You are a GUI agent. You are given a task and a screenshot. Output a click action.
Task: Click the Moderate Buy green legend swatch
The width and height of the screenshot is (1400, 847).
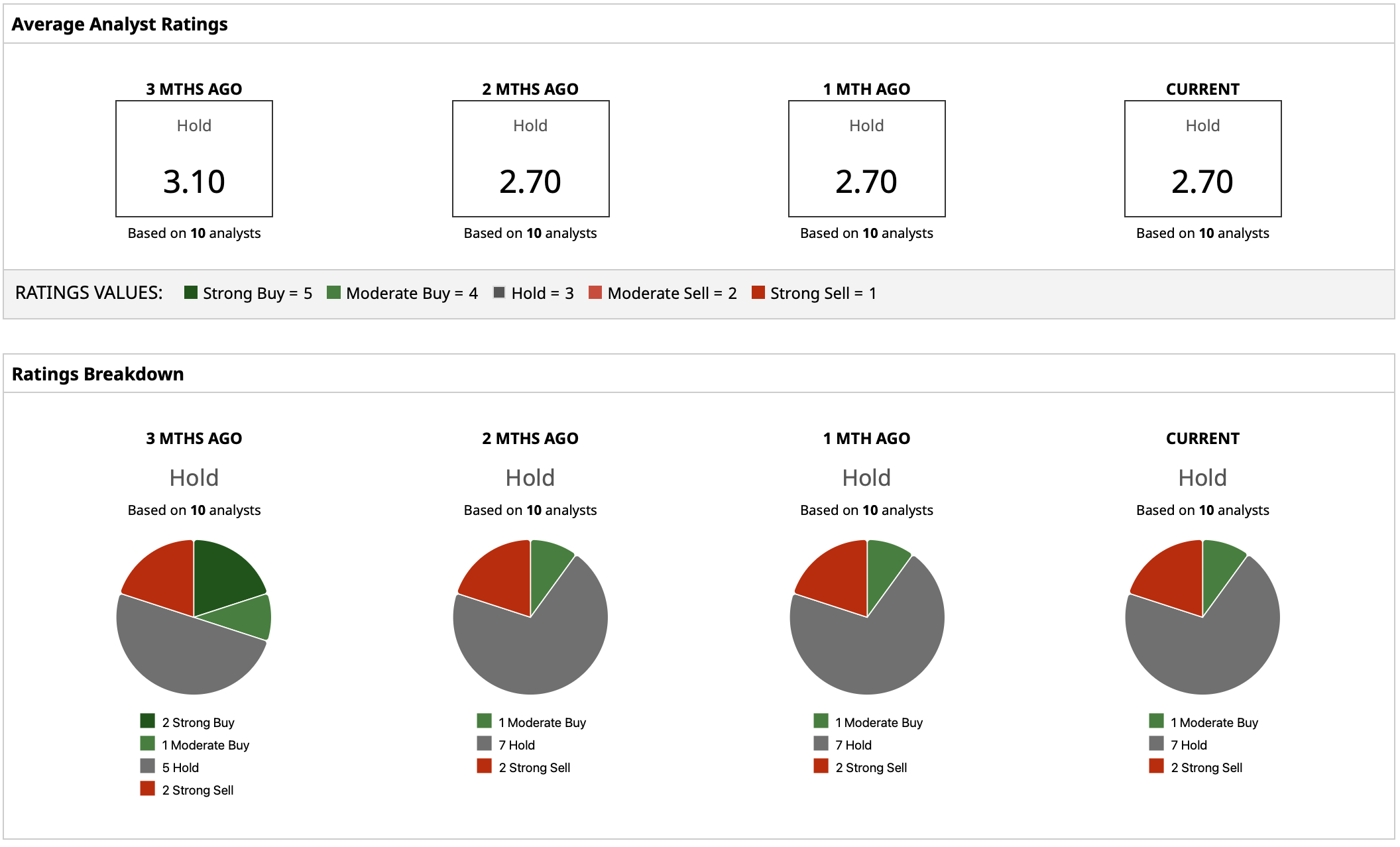tap(333, 292)
